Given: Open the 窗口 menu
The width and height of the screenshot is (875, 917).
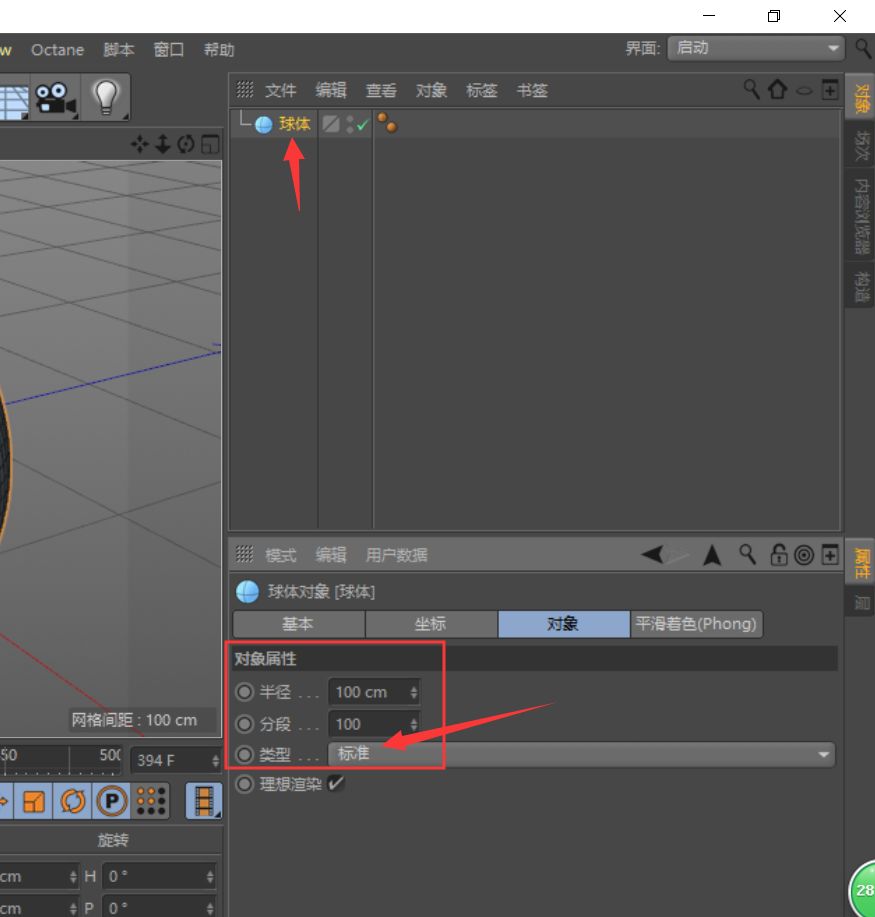Looking at the screenshot, I should point(168,50).
